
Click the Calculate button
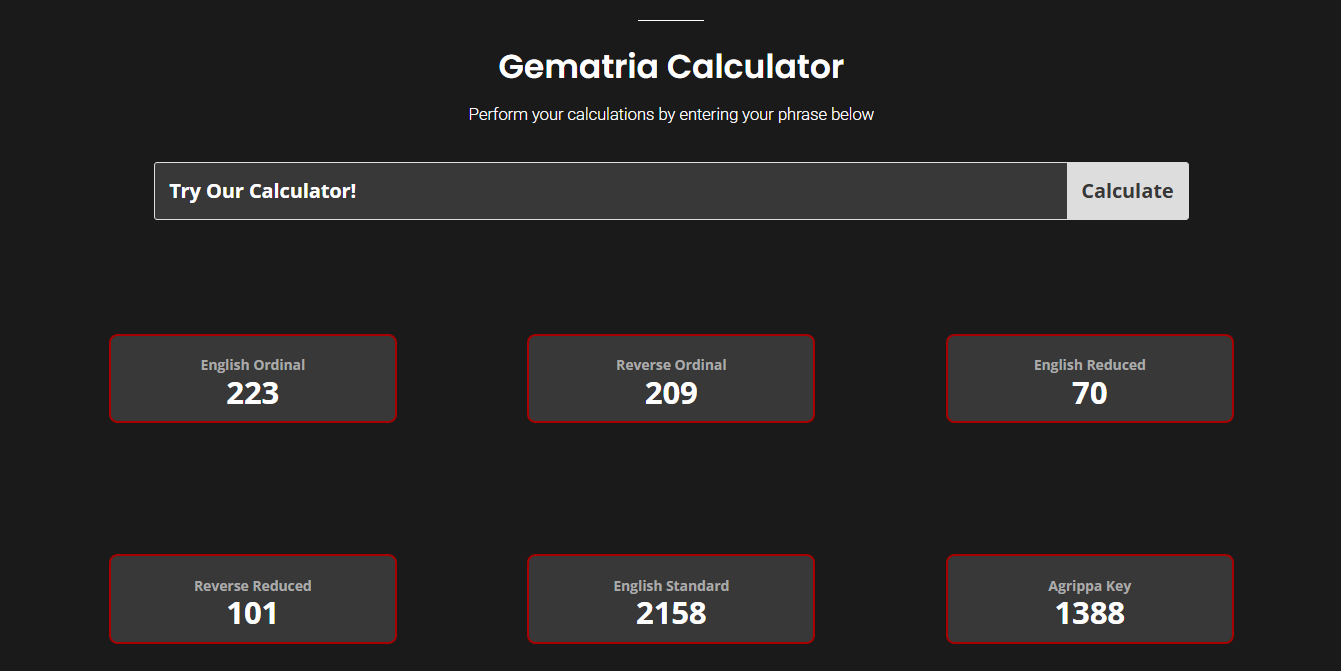tap(1127, 191)
